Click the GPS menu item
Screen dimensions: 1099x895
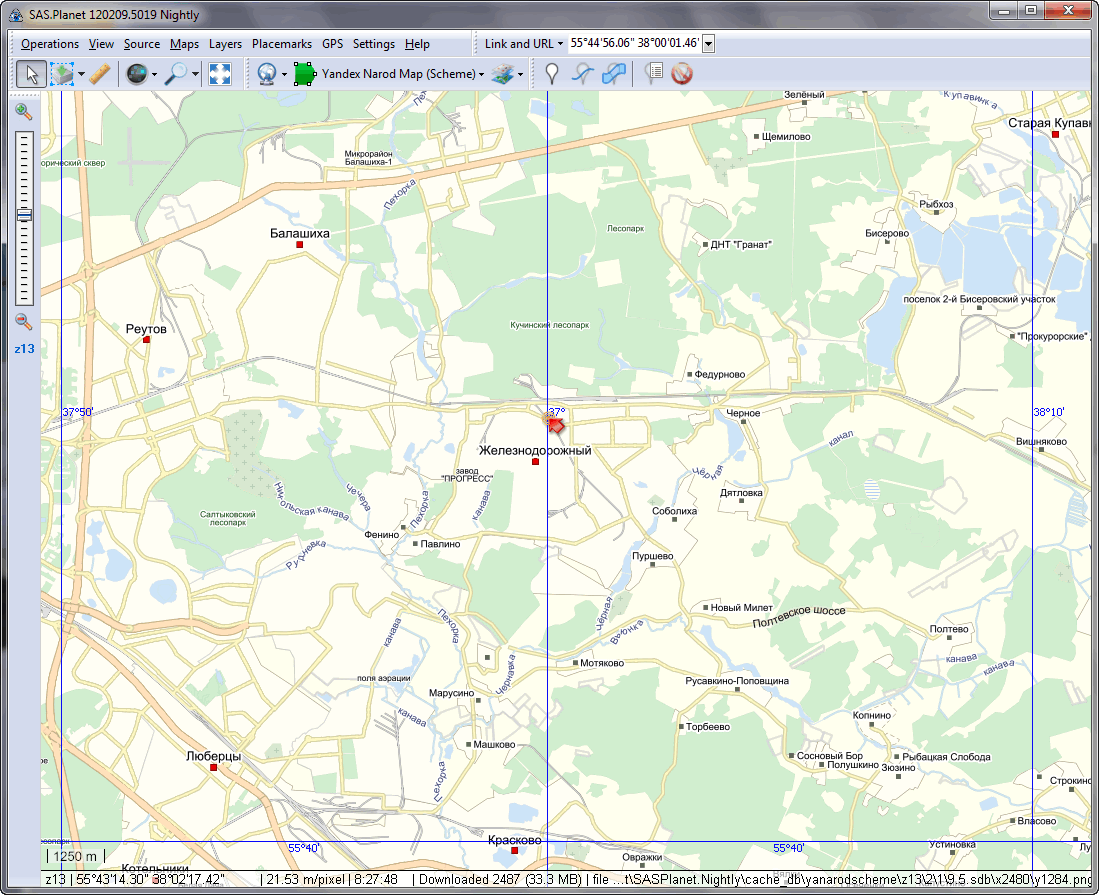(332, 44)
